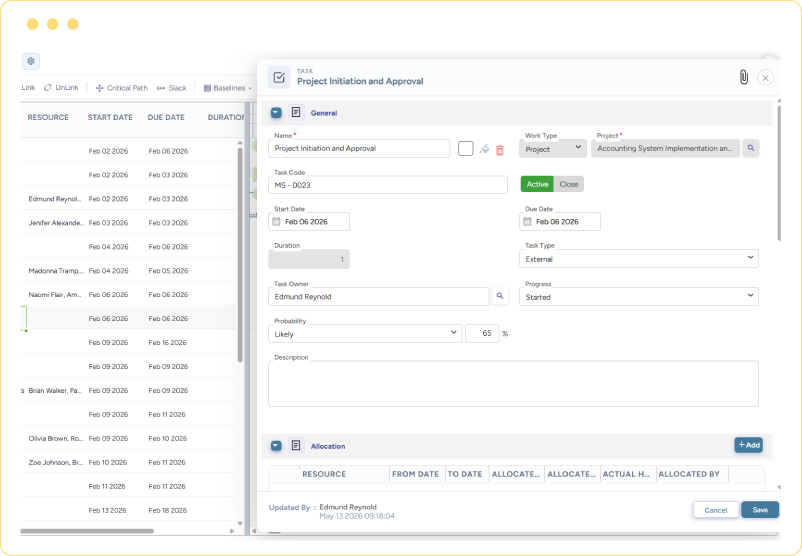Select the Zoe Johnson, Br.. resource cell

click(x=55, y=462)
